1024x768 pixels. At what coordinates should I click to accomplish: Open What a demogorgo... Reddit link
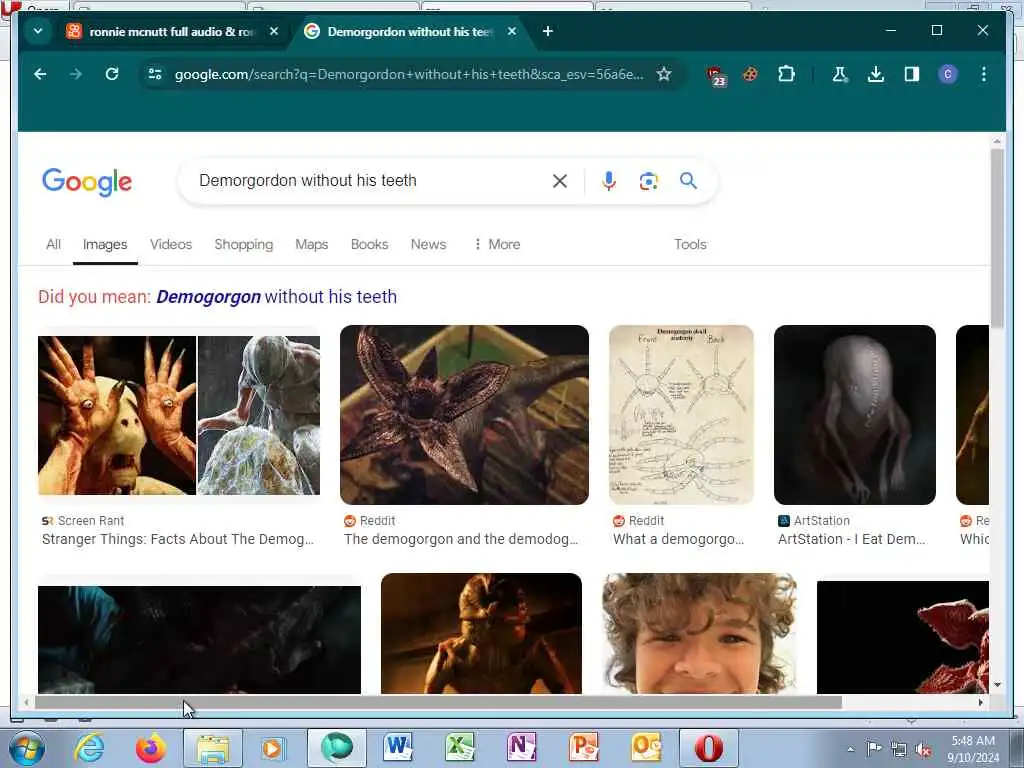tap(679, 539)
